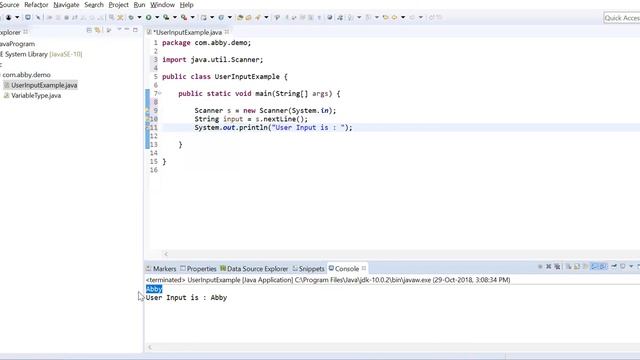640x360 pixels.
Task: Select VariableType.java in Package Explorer
Action: pyautogui.click(x=32, y=96)
